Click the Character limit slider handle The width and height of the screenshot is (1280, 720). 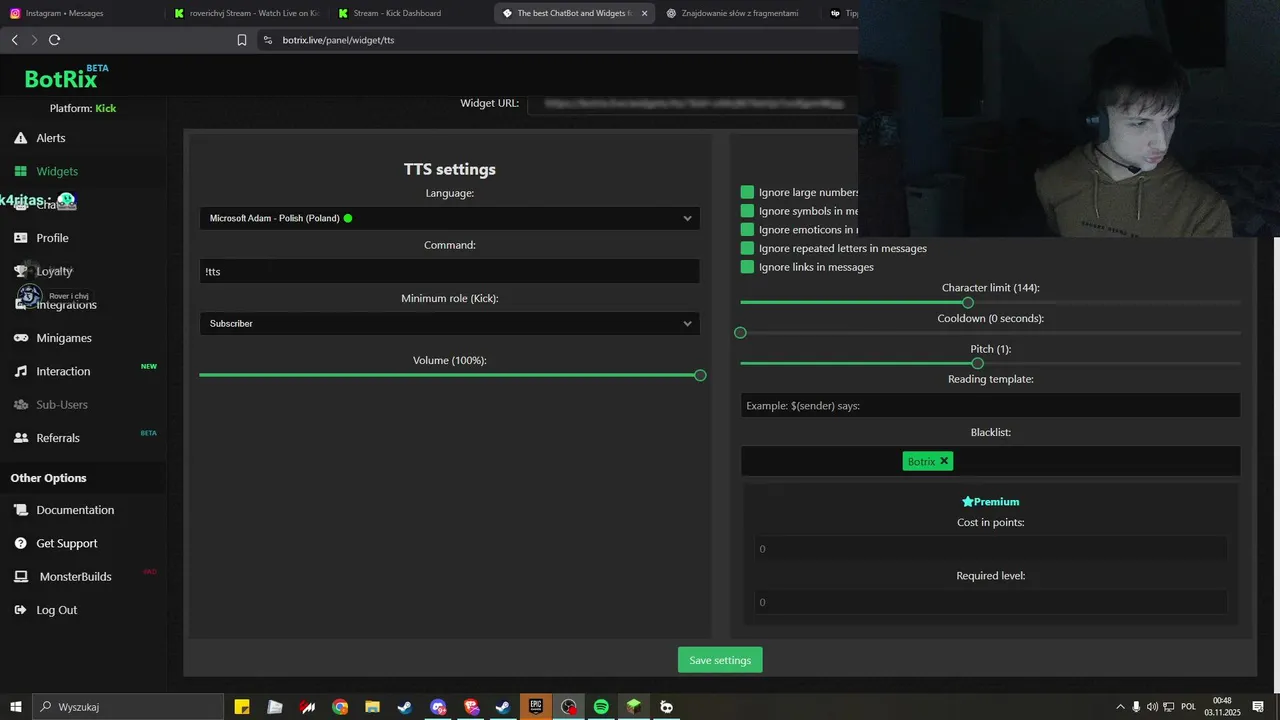(968, 302)
